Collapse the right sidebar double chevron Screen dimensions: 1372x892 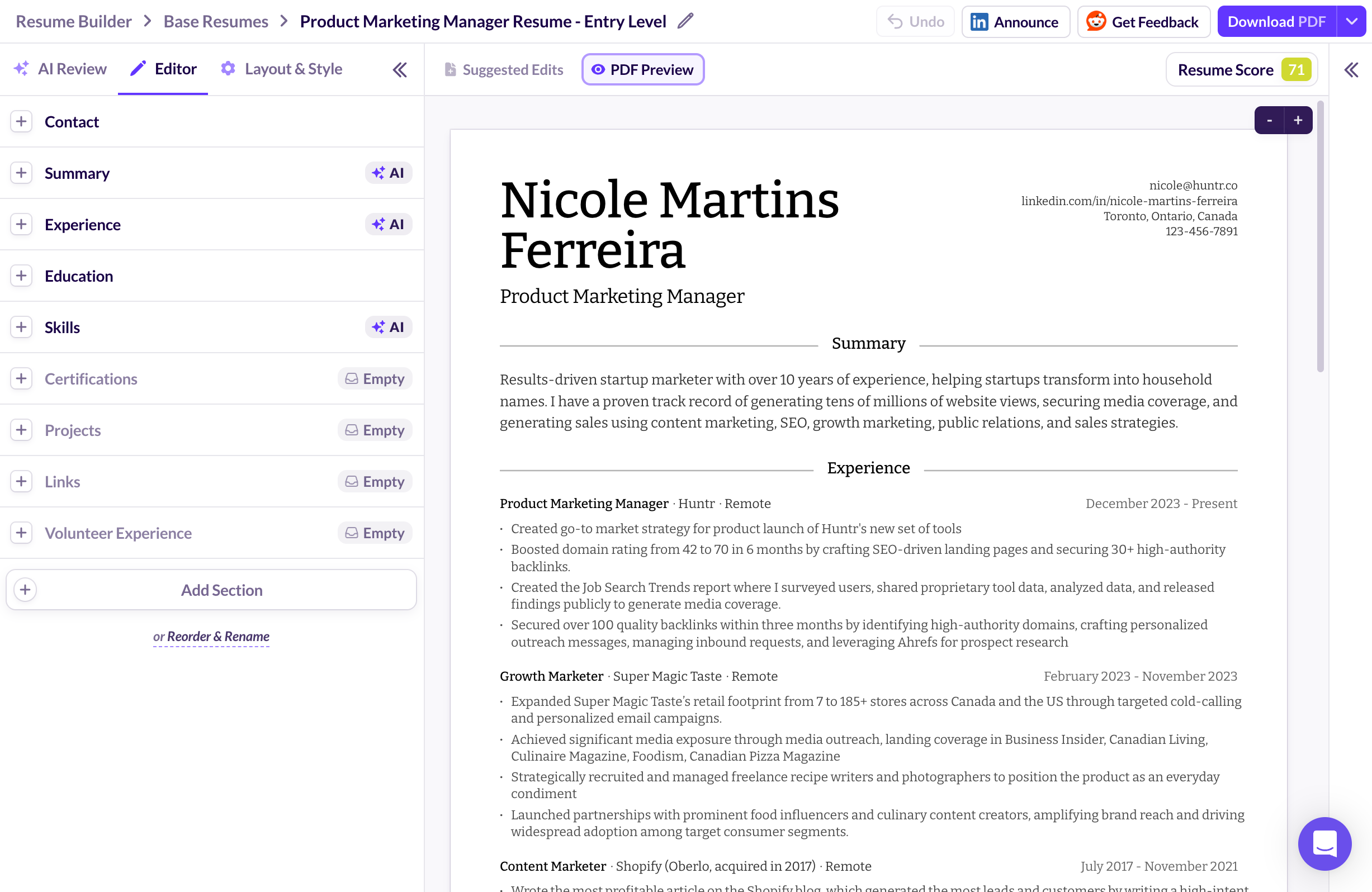point(1351,70)
